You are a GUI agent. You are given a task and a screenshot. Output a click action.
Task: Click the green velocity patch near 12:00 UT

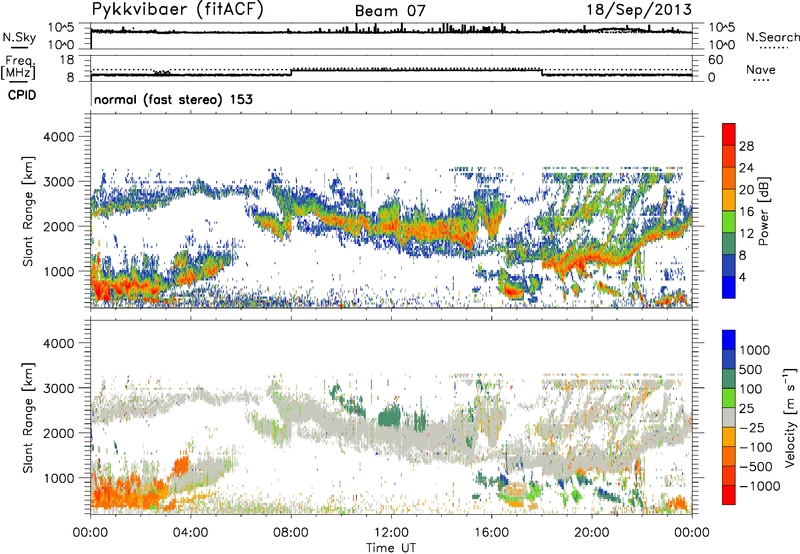(391, 414)
